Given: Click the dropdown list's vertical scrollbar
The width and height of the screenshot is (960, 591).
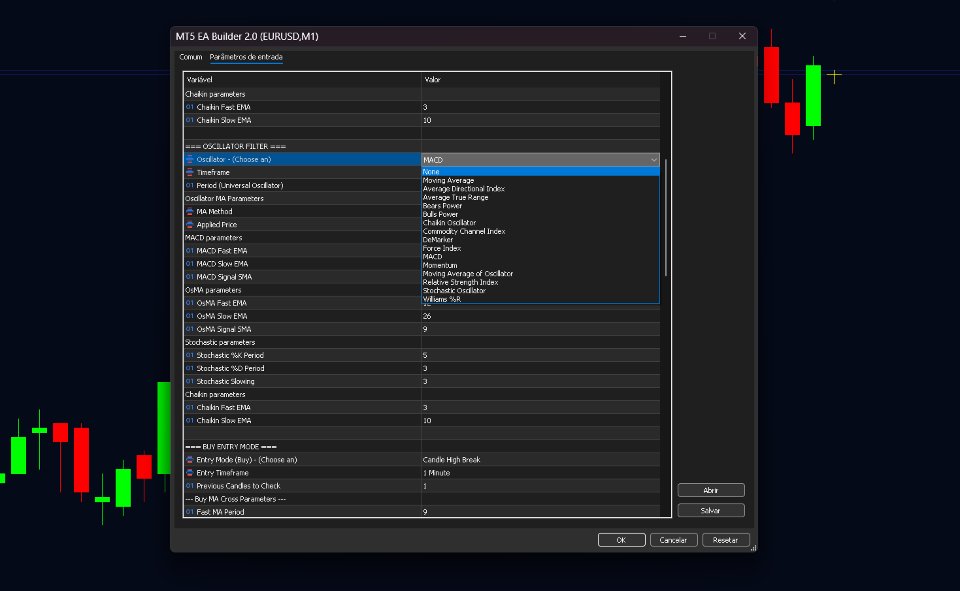Looking at the screenshot, I should [x=665, y=217].
